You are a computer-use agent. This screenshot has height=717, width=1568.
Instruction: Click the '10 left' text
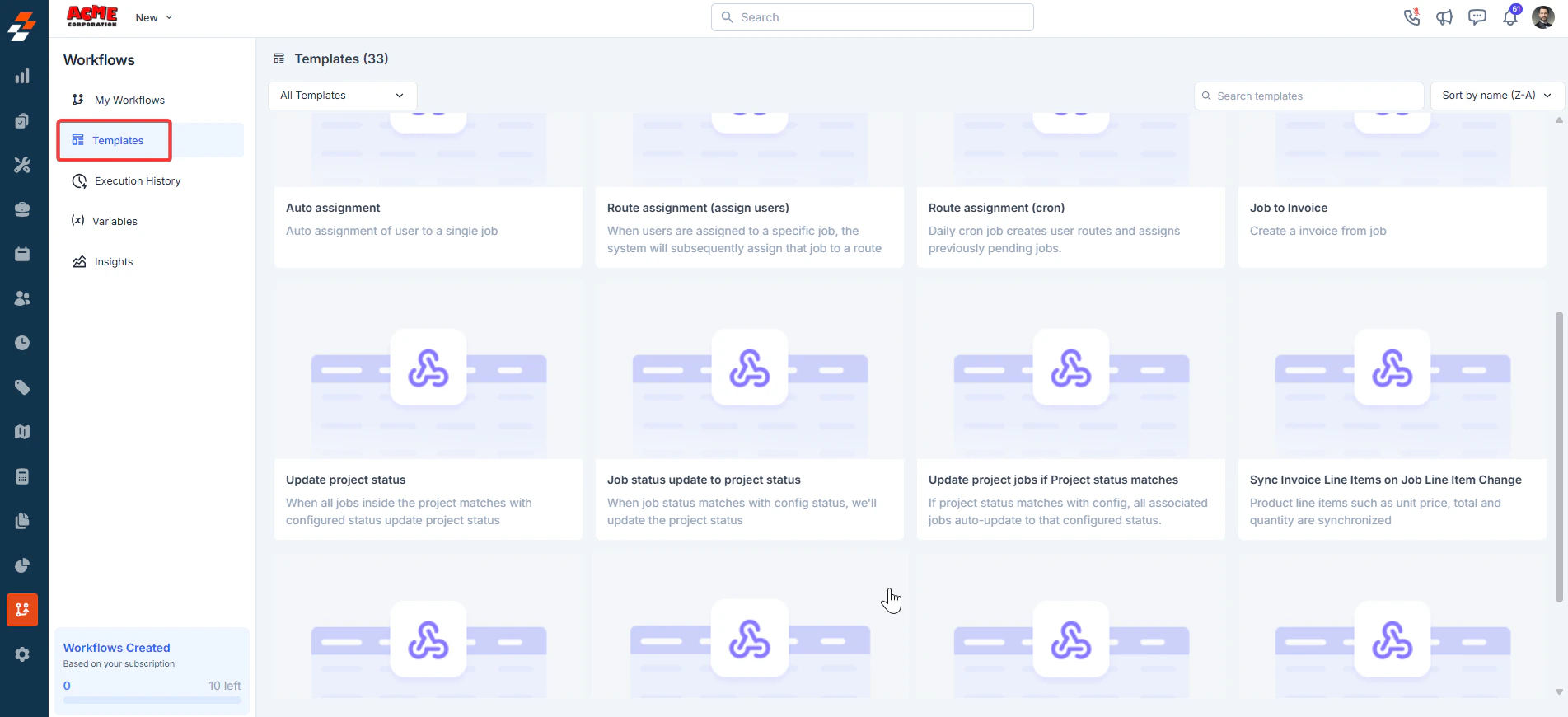(x=224, y=686)
